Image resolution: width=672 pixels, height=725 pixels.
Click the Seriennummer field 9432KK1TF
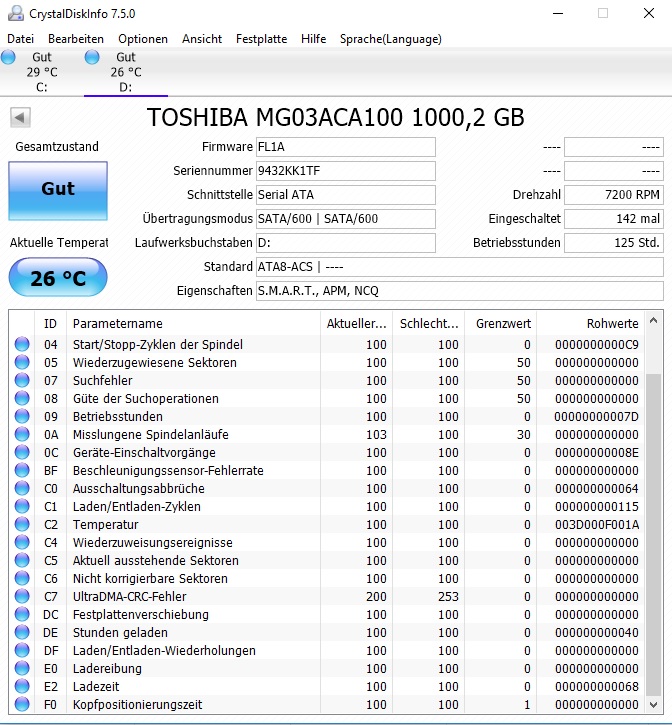click(345, 171)
